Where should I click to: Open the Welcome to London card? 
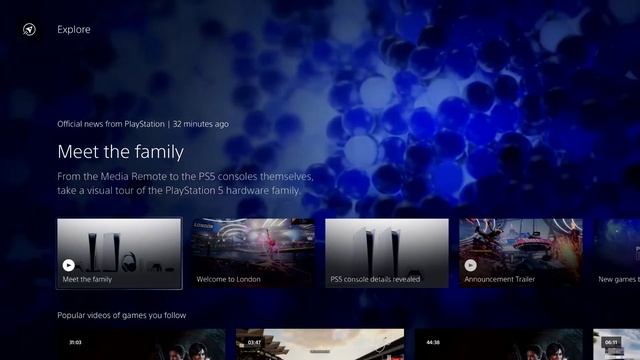[253, 253]
